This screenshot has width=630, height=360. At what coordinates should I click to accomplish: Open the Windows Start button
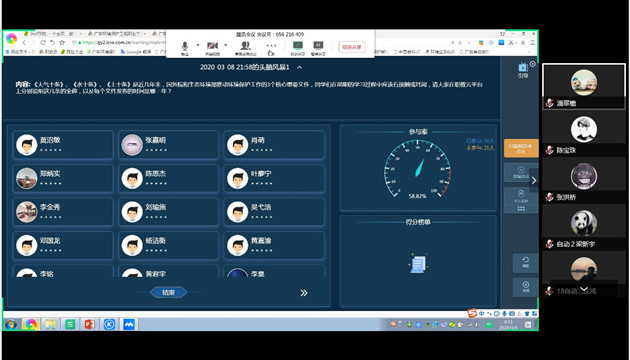[x=11, y=324]
